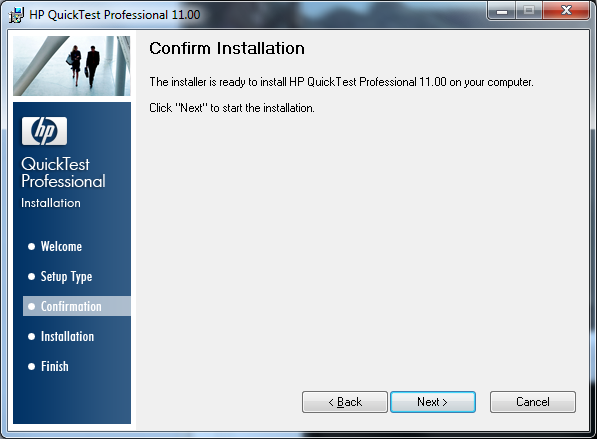Screen dimensions: 597x439
Task: Select the Setup Type step label
Action: tap(67, 277)
